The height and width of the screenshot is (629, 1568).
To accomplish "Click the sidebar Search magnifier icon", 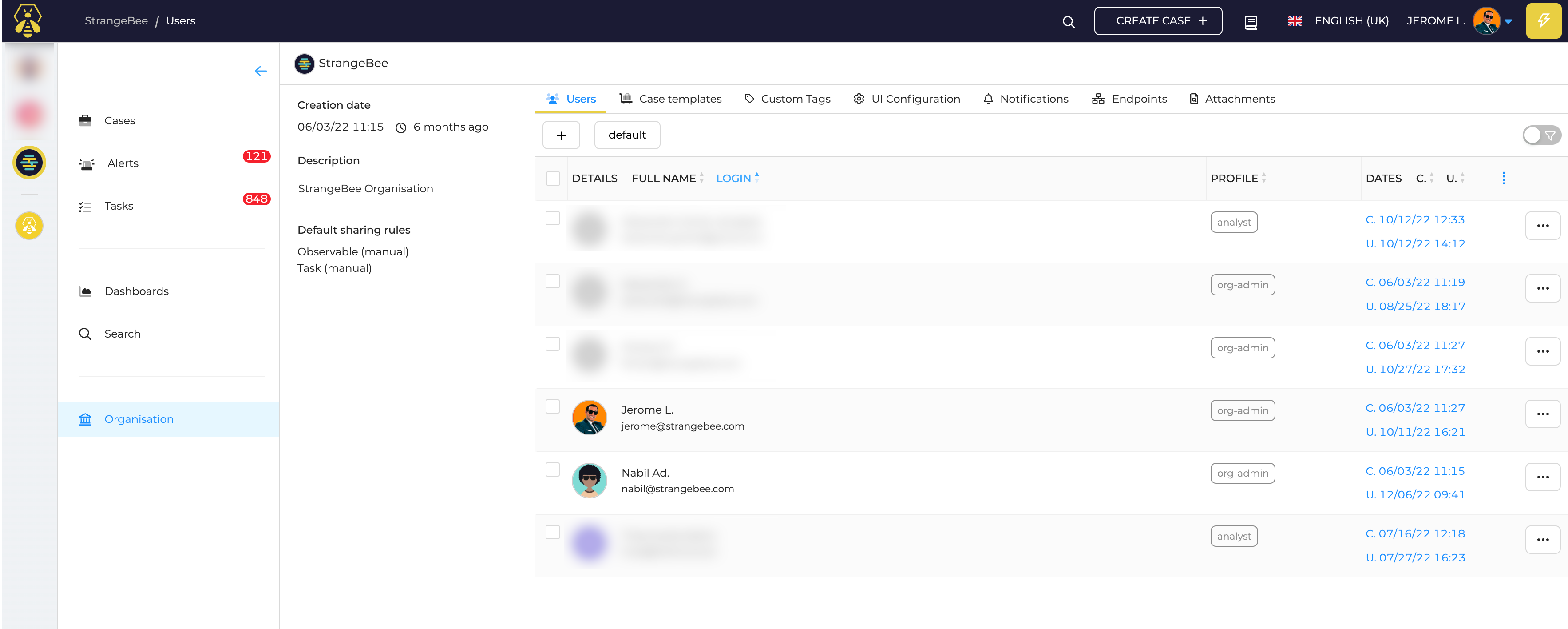I will 85,334.
